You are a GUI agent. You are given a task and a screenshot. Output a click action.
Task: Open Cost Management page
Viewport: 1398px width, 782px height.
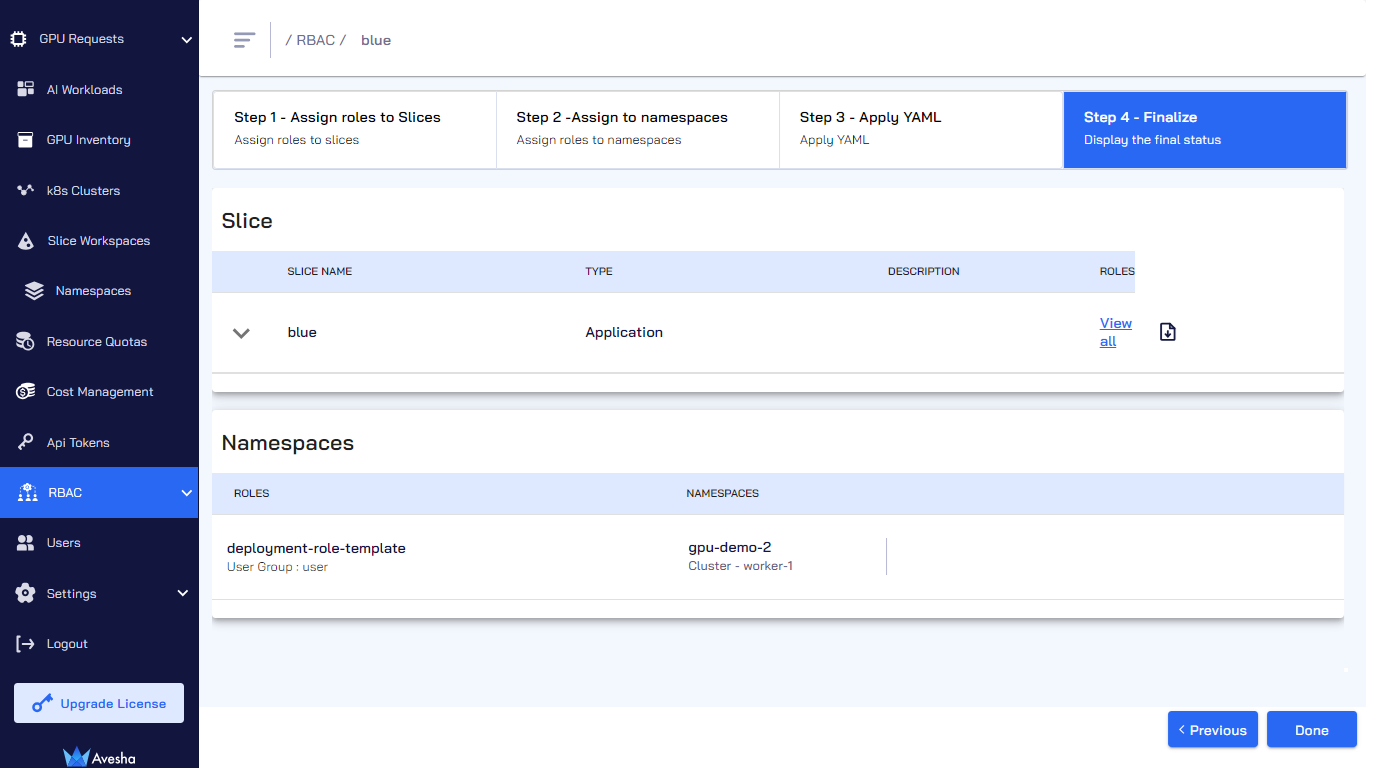[99, 392]
